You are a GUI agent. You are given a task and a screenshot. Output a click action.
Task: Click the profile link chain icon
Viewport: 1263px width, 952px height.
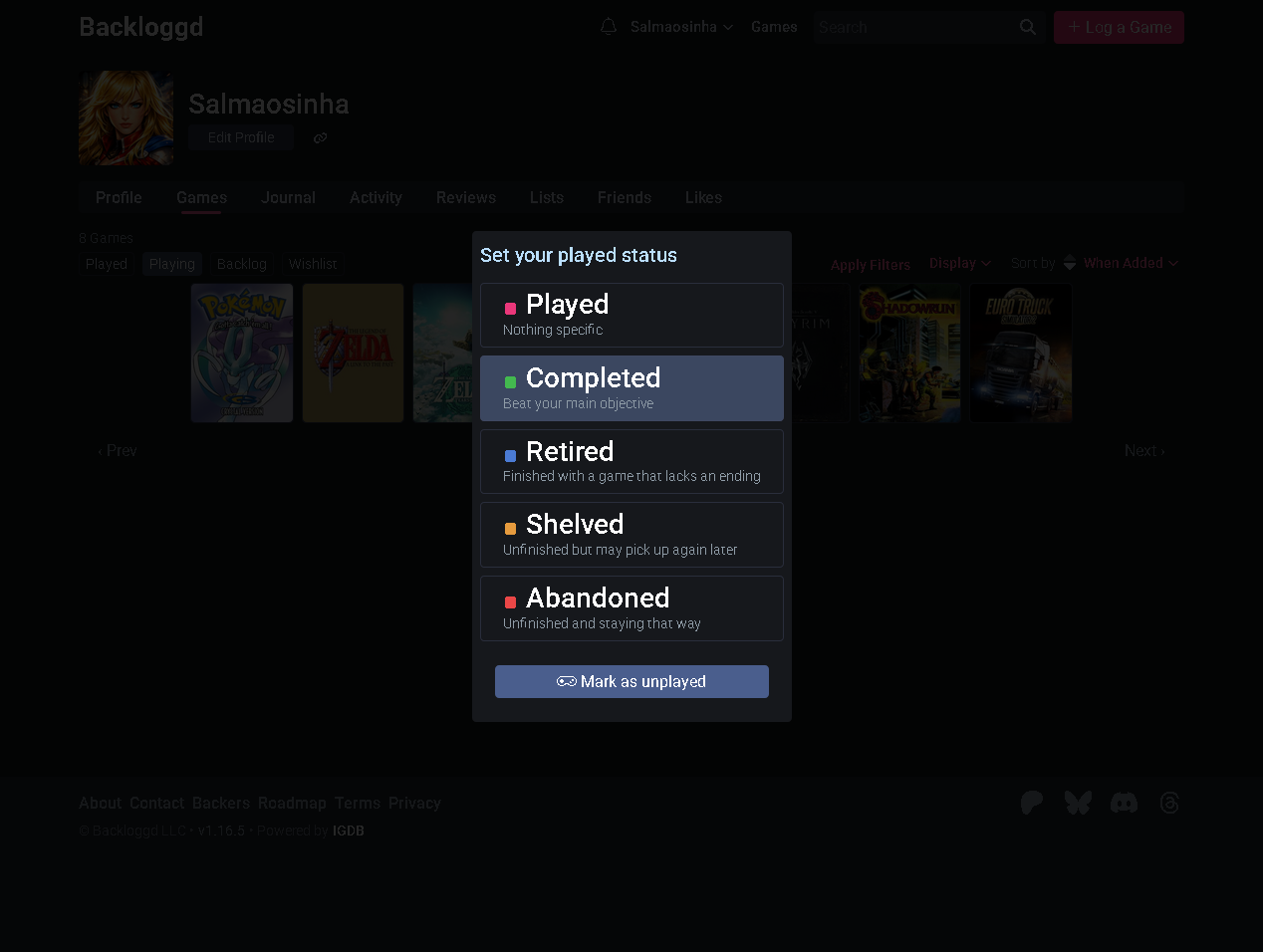coord(321,138)
